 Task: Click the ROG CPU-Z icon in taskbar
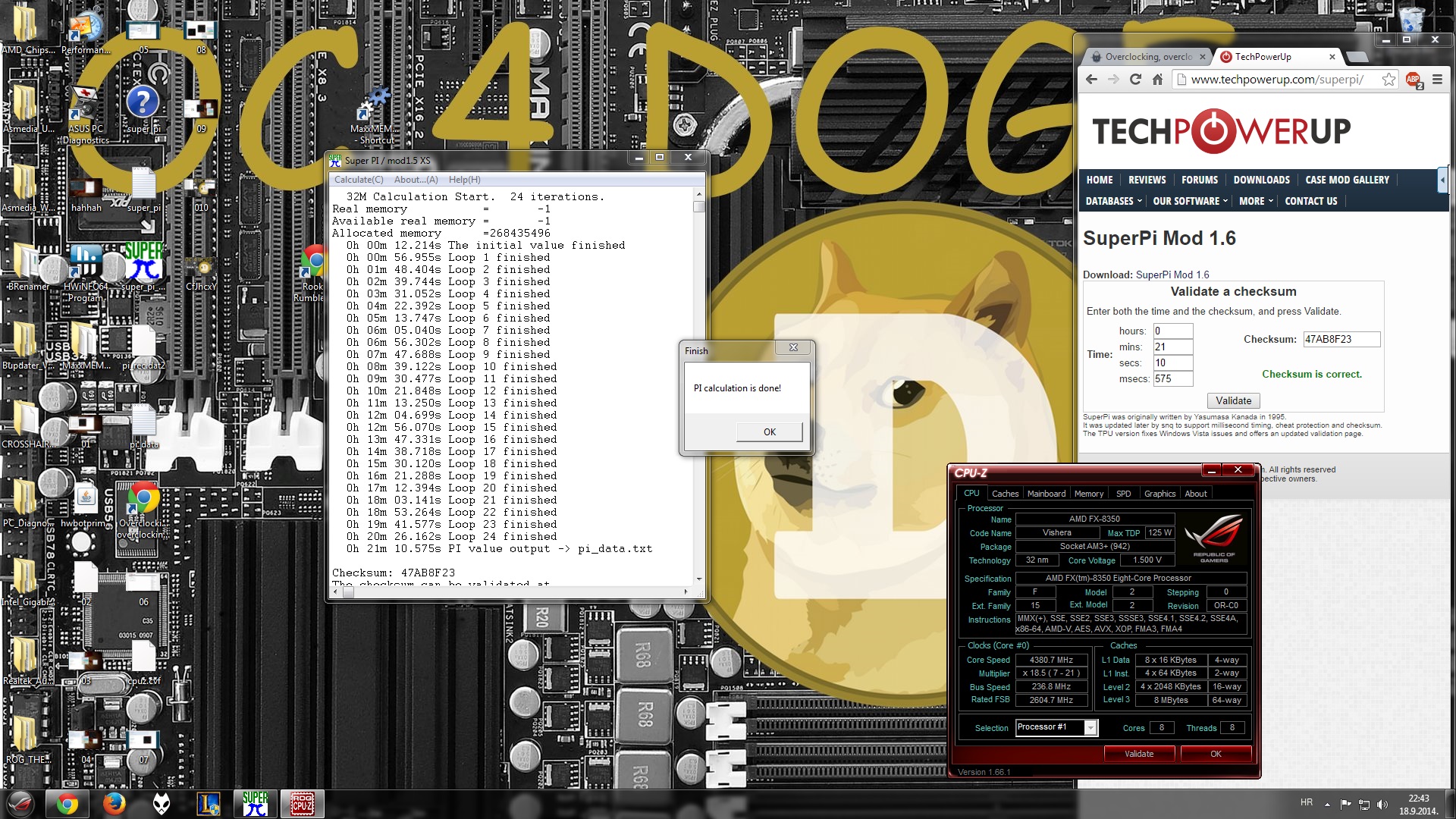point(303,804)
